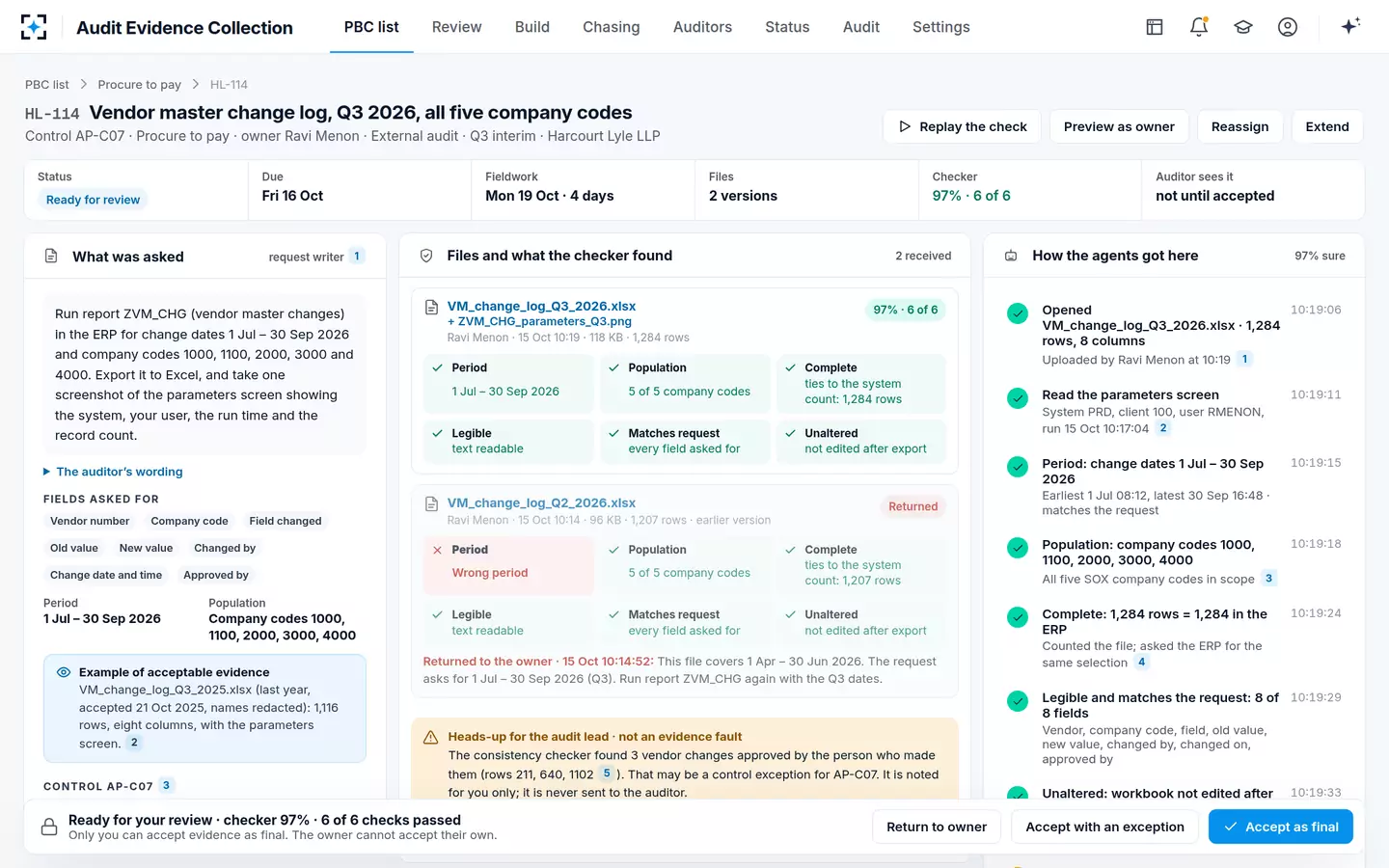1389x868 pixels.
Task: Open the notifications bell
Action: tap(1199, 27)
